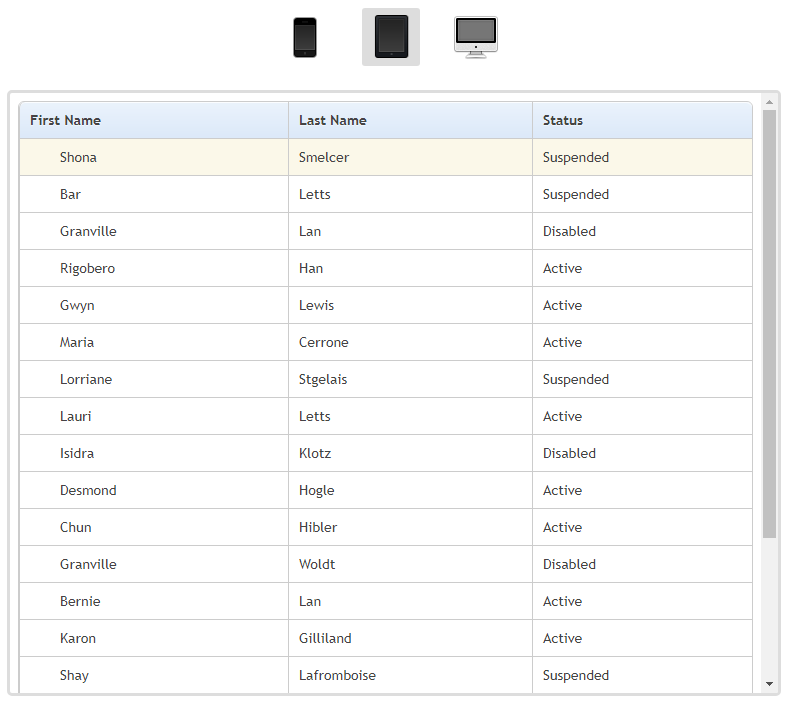
Task: Switch to the smartphone device view
Action: click(305, 38)
